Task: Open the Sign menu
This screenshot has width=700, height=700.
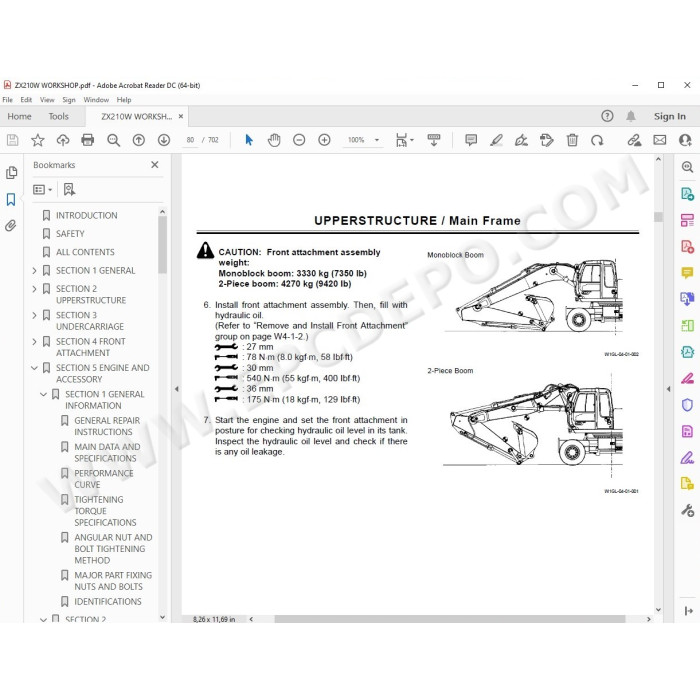Action: [x=69, y=100]
